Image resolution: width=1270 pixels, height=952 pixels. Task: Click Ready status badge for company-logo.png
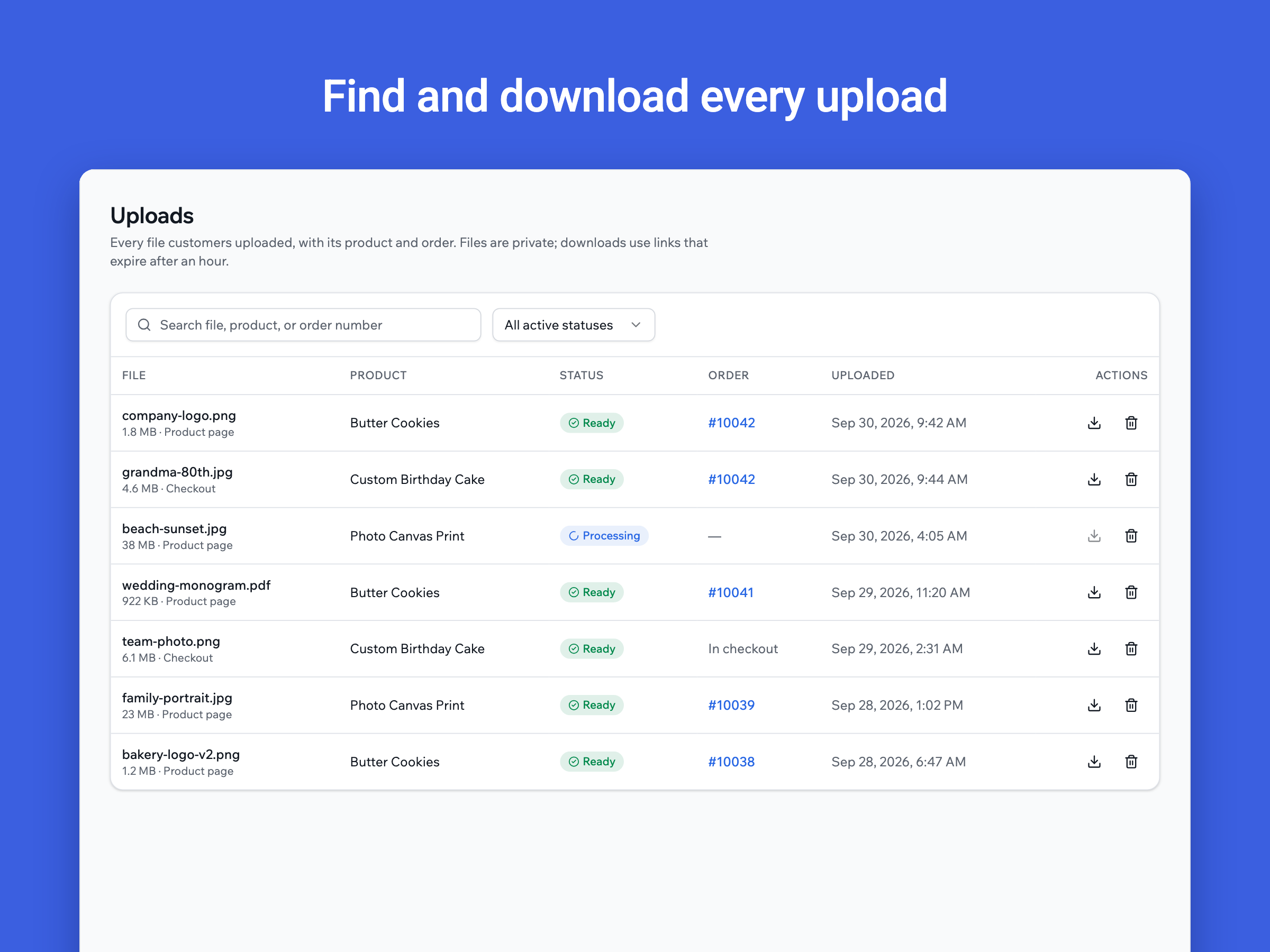point(592,423)
